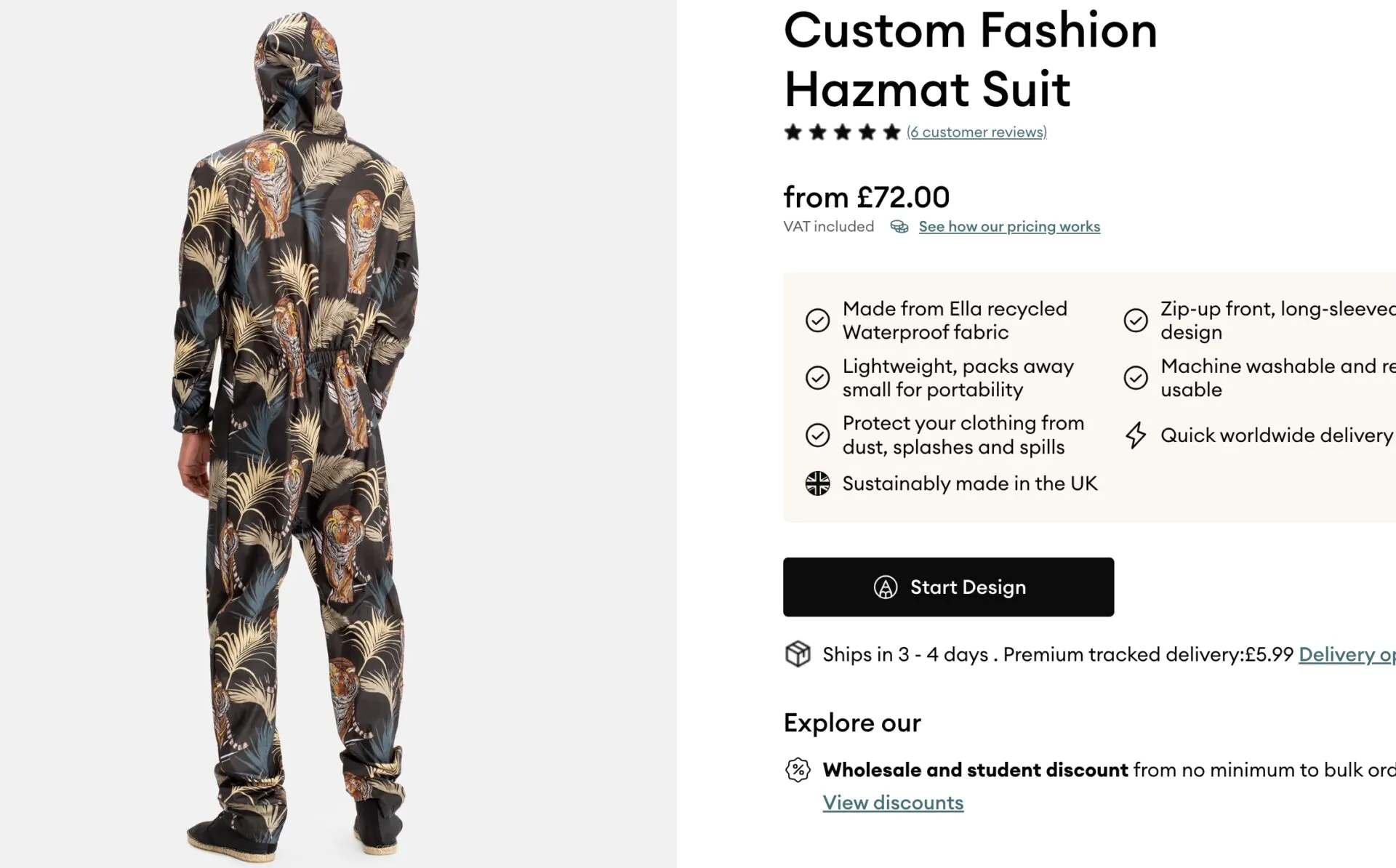Click the percent discount badge icon
This screenshot has height=868, width=1396.
coord(798,769)
